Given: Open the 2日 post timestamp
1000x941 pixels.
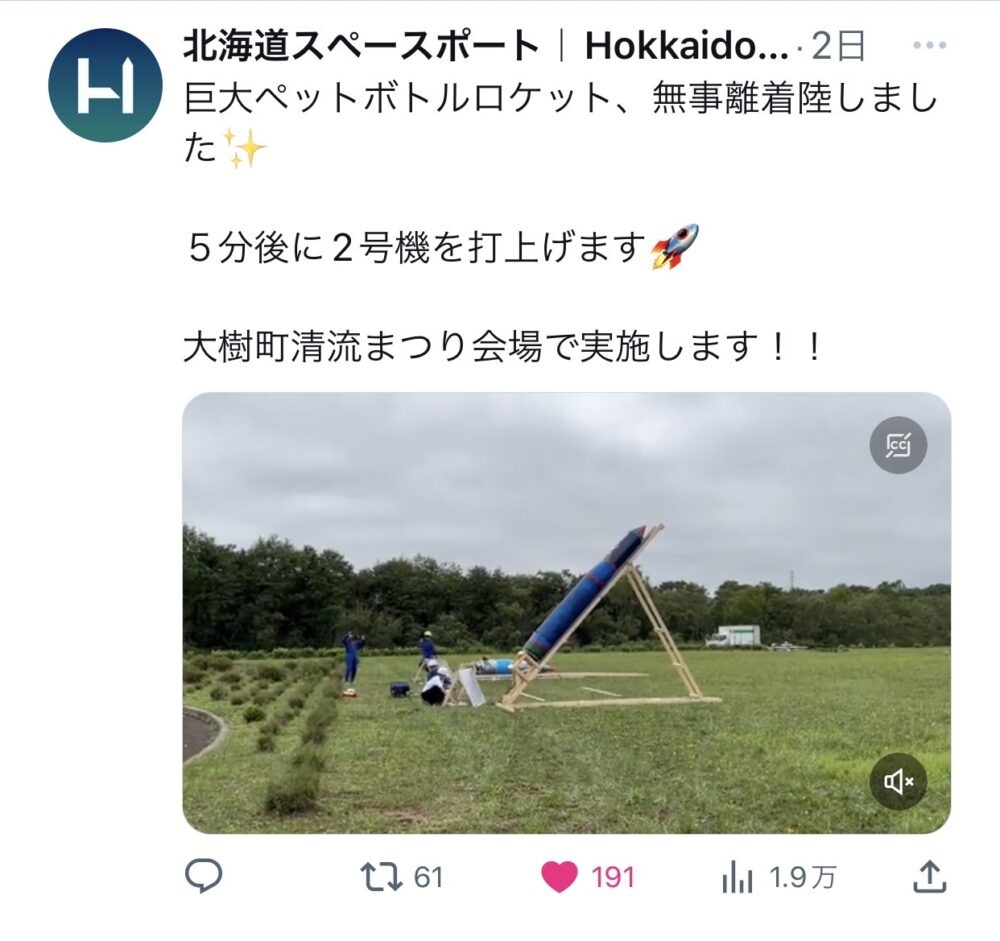Looking at the screenshot, I should pyautogui.click(x=839, y=46).
